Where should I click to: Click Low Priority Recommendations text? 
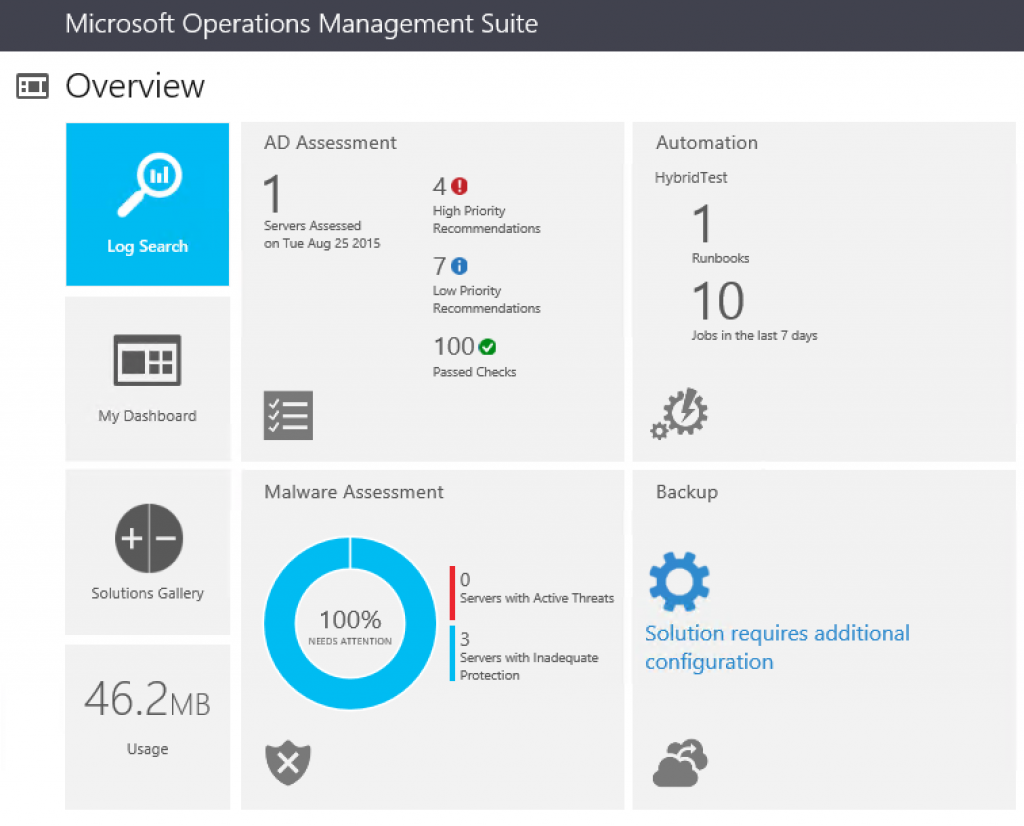coord(487,299)
